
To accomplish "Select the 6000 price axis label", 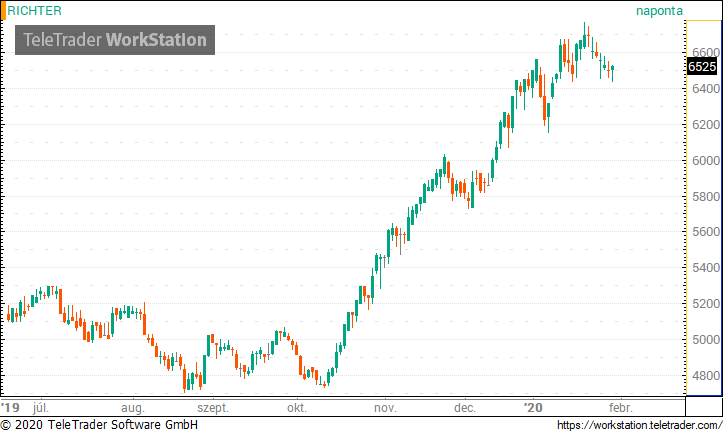I will pyautogui.click(x=703, y=161).
